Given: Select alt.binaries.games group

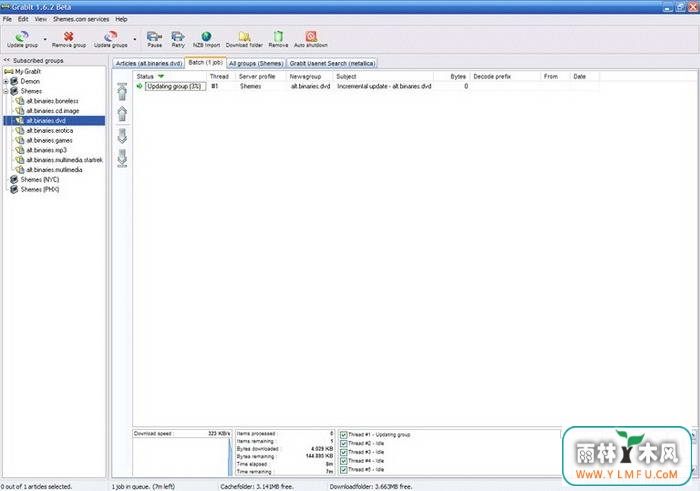Looking at the screenshot, I should click(x=49, y=140).
